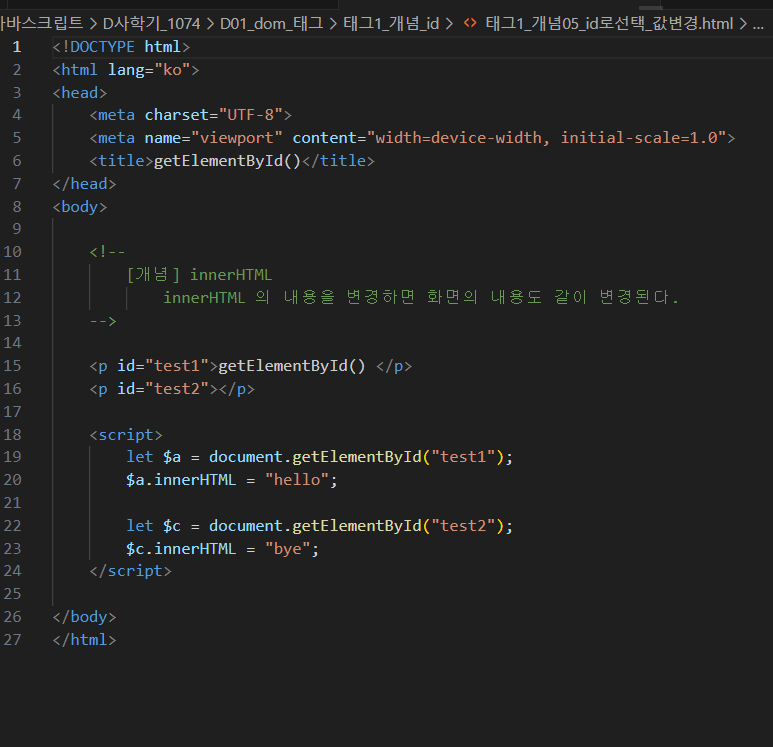This screenshot has height=747, width=773.
Task: Click the </body> closing tag
Action: pos(84,617)
